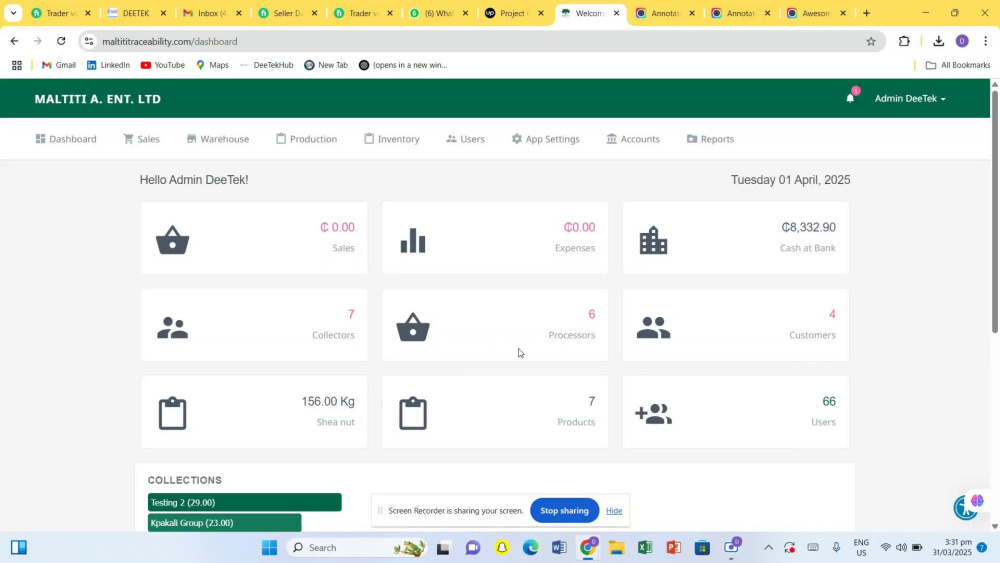Open the Accounts menu
1000x563 pixels.
[x=633, y=139]
